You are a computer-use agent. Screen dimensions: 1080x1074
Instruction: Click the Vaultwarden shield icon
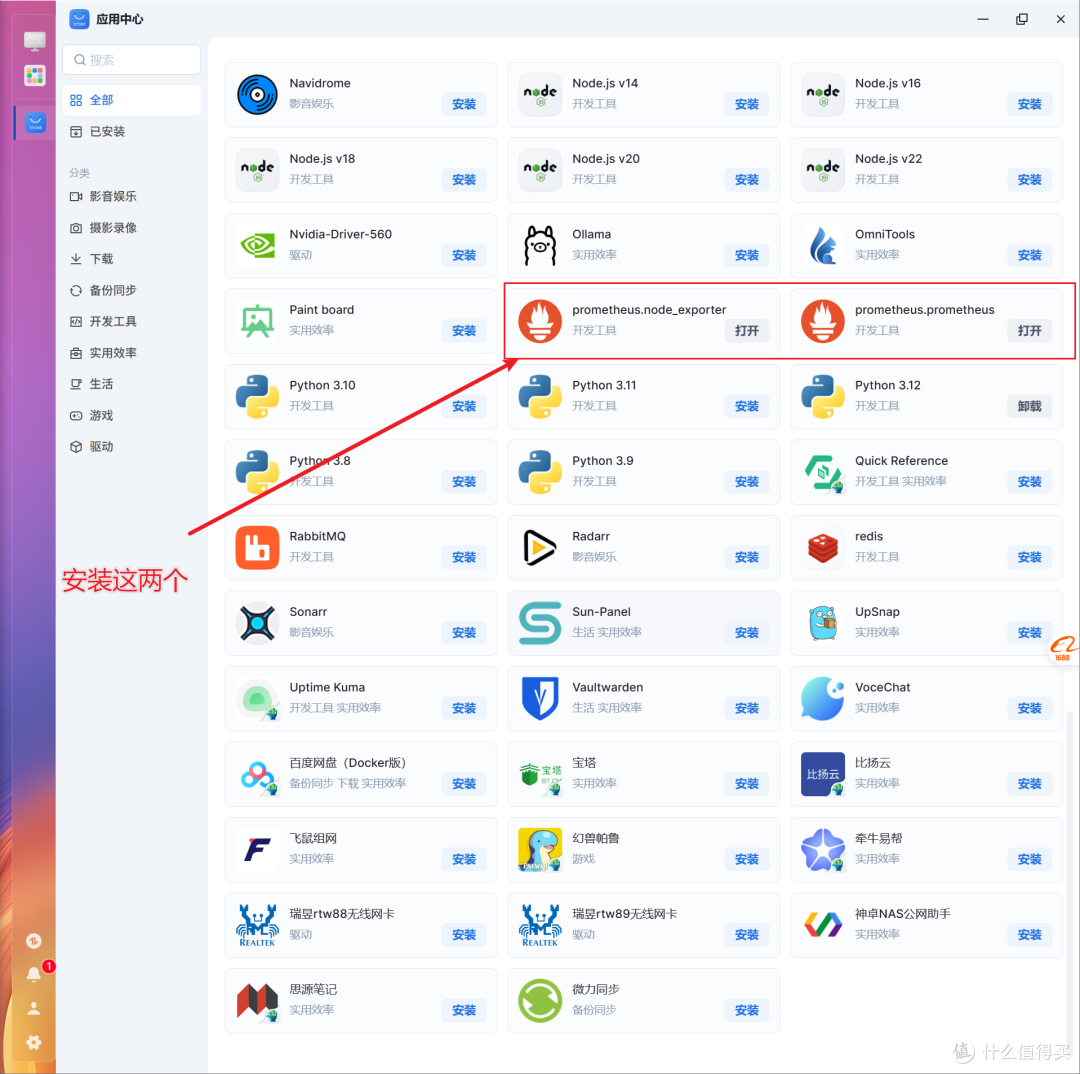[x=540, y=699]
